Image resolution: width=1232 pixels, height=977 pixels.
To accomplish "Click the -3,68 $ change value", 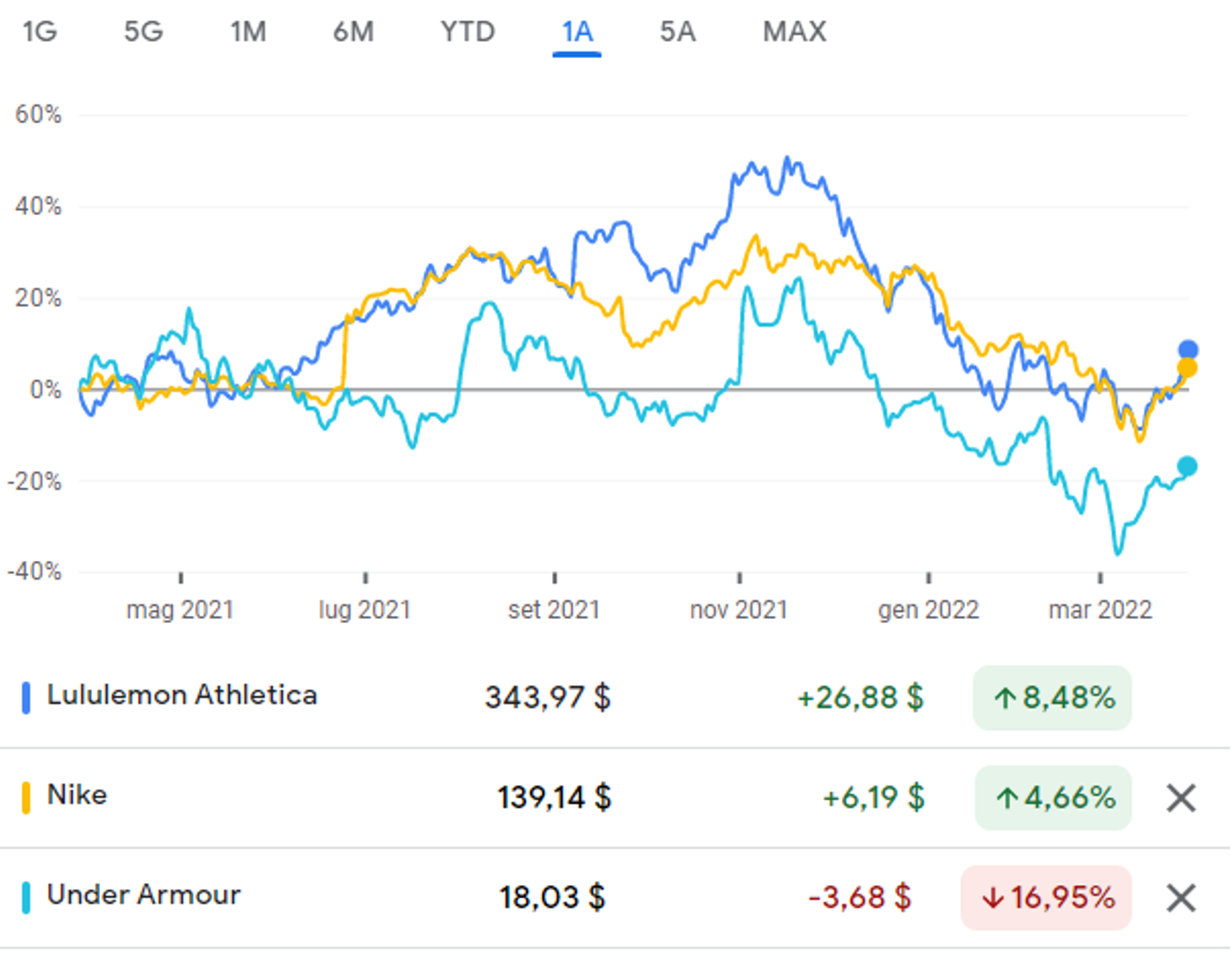I will pyautogui.click(x=860, y=897).
